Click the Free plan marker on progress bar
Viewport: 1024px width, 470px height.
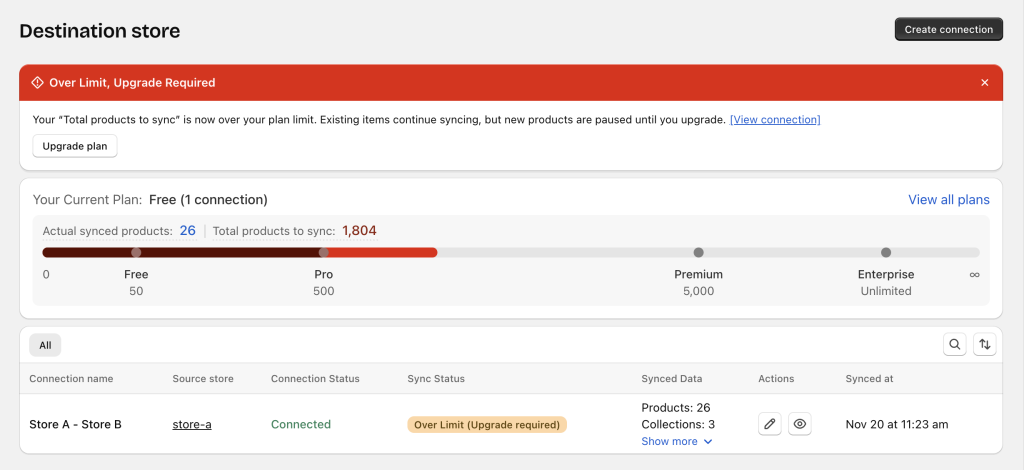(136, 252)
